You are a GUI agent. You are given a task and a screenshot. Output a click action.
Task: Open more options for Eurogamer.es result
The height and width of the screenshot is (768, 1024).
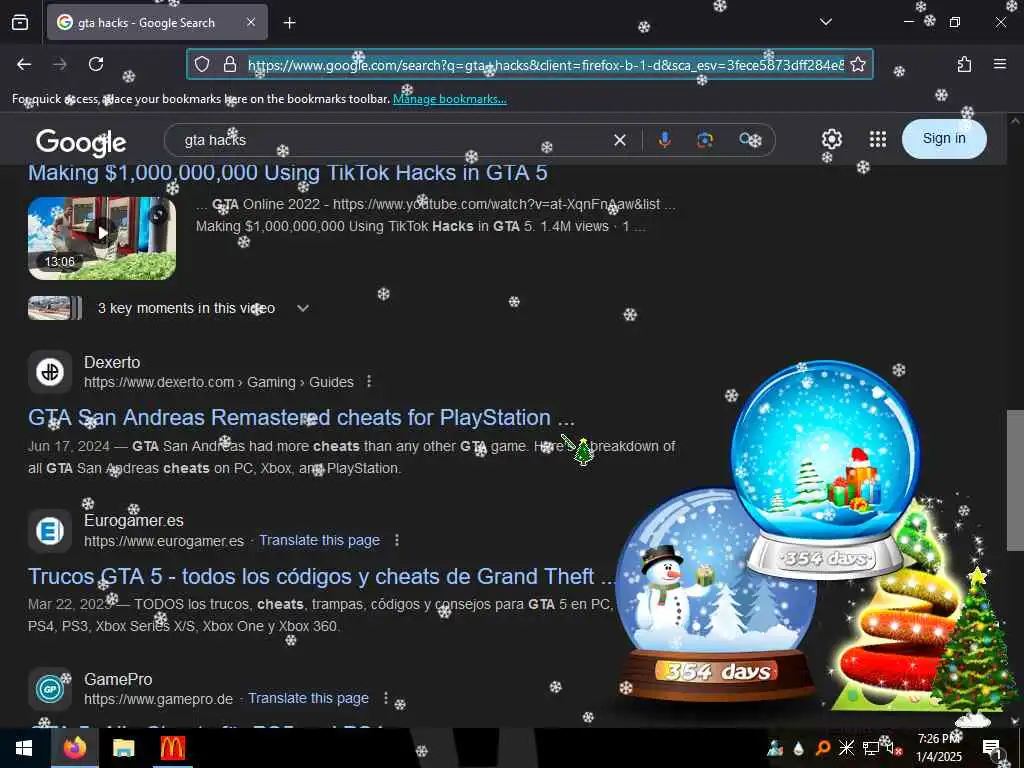[x=397, y=540]
